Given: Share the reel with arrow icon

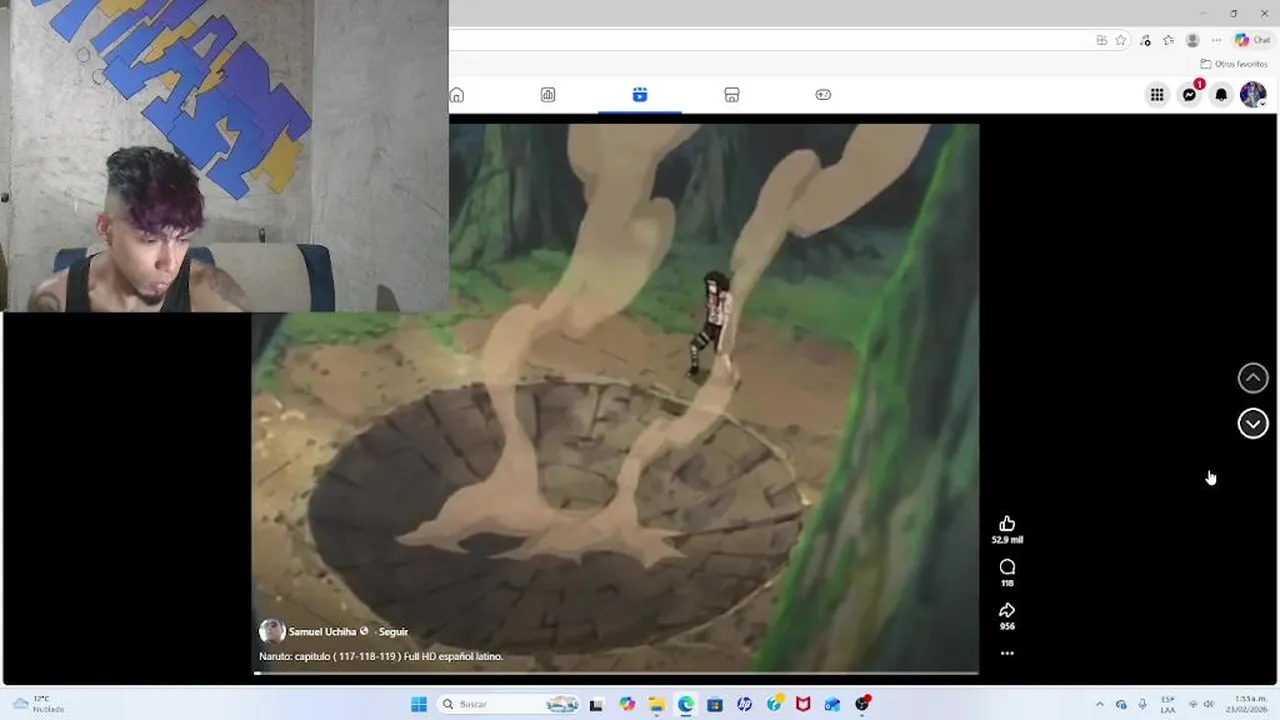Looking at the screenshot, I should click(1007, 610).
